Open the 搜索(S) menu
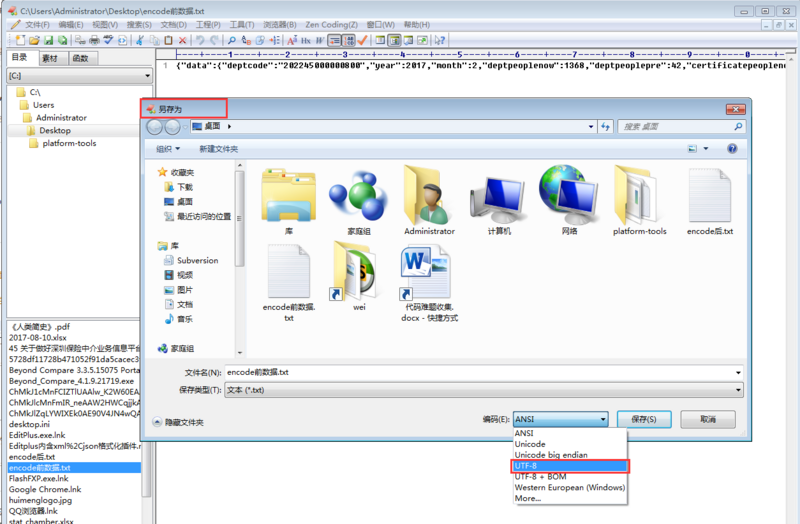 coord(139,24)
